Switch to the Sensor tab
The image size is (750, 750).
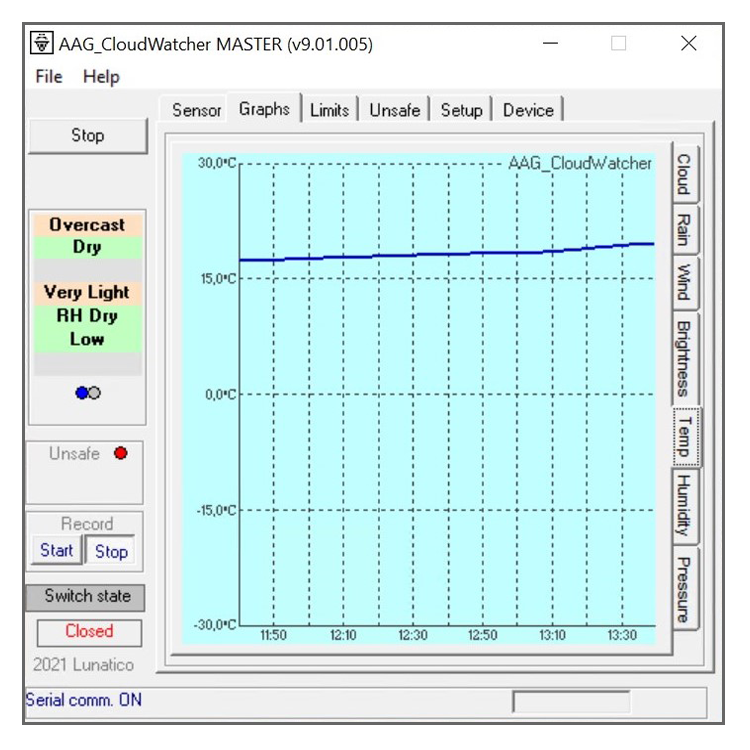click(197, 110)
